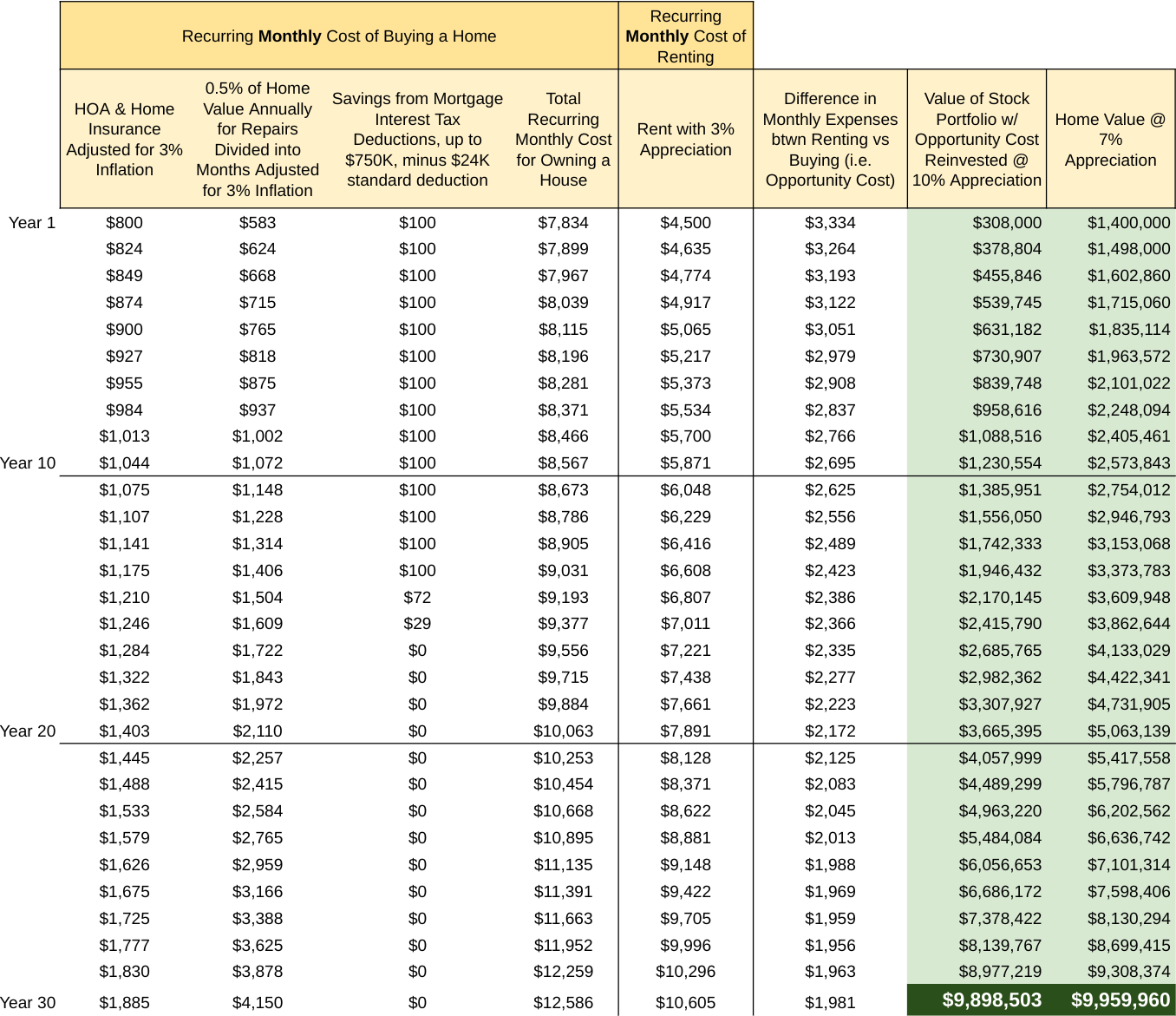Click the $72 mortgage tax savings cell

tap(417, 598)
